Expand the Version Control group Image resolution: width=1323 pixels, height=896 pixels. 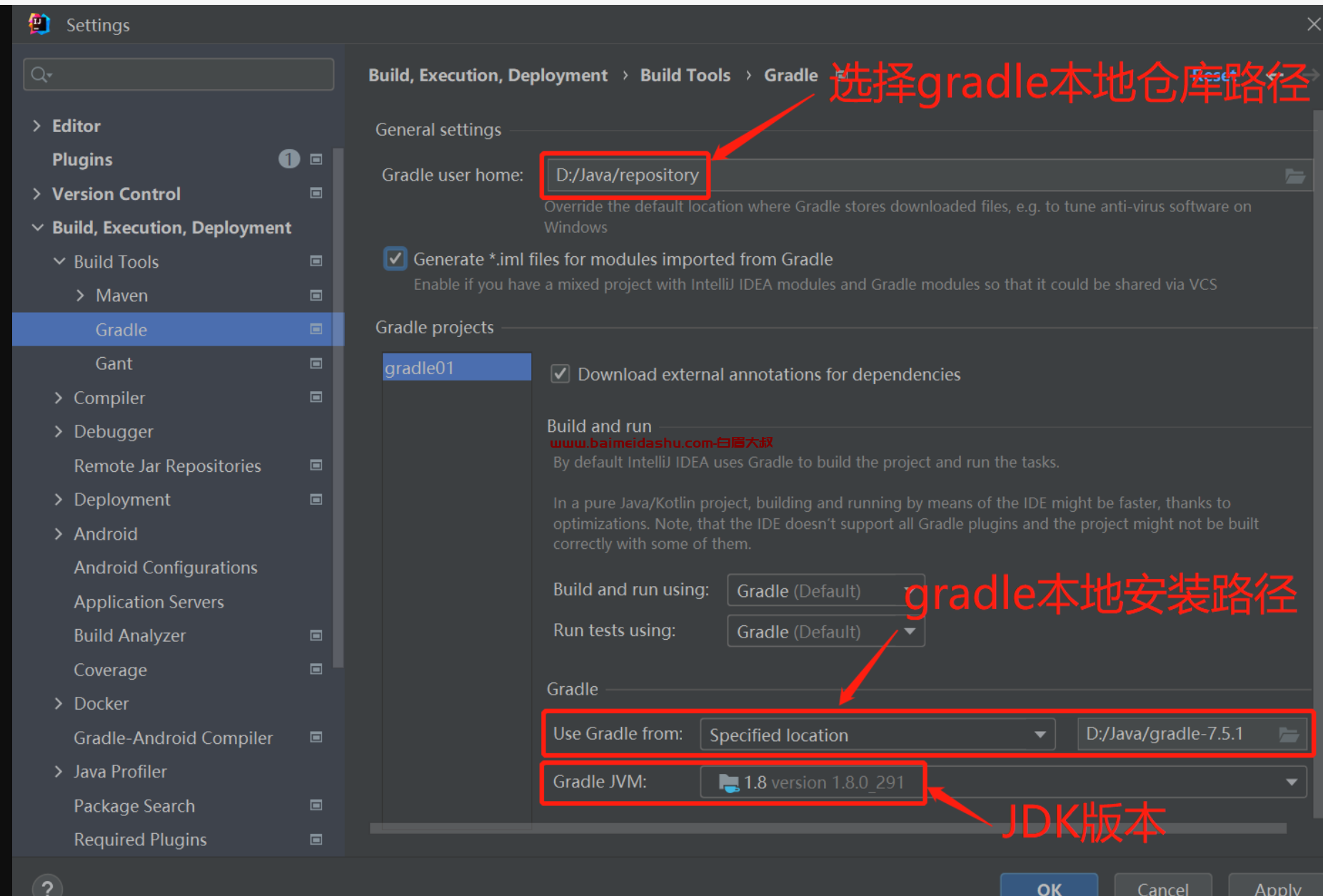[37, 193]
